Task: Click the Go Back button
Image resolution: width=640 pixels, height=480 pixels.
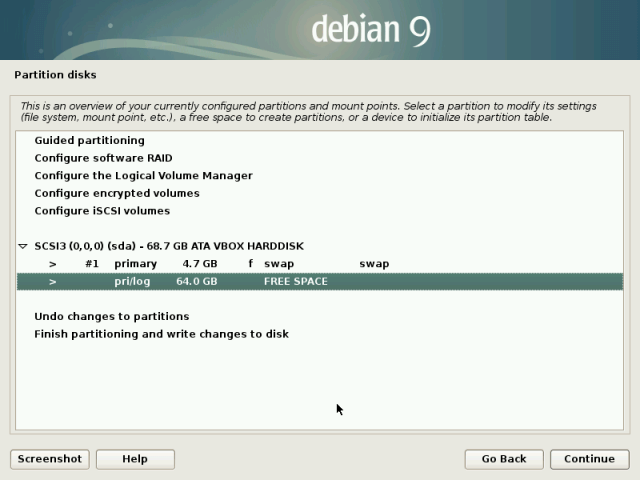Action: pyautogui.click(x=504, y=459)
